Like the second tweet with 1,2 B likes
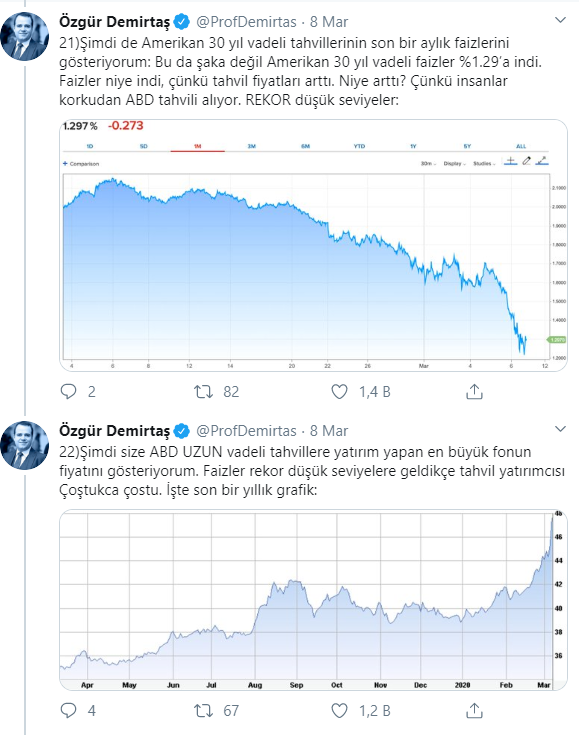 339,710
